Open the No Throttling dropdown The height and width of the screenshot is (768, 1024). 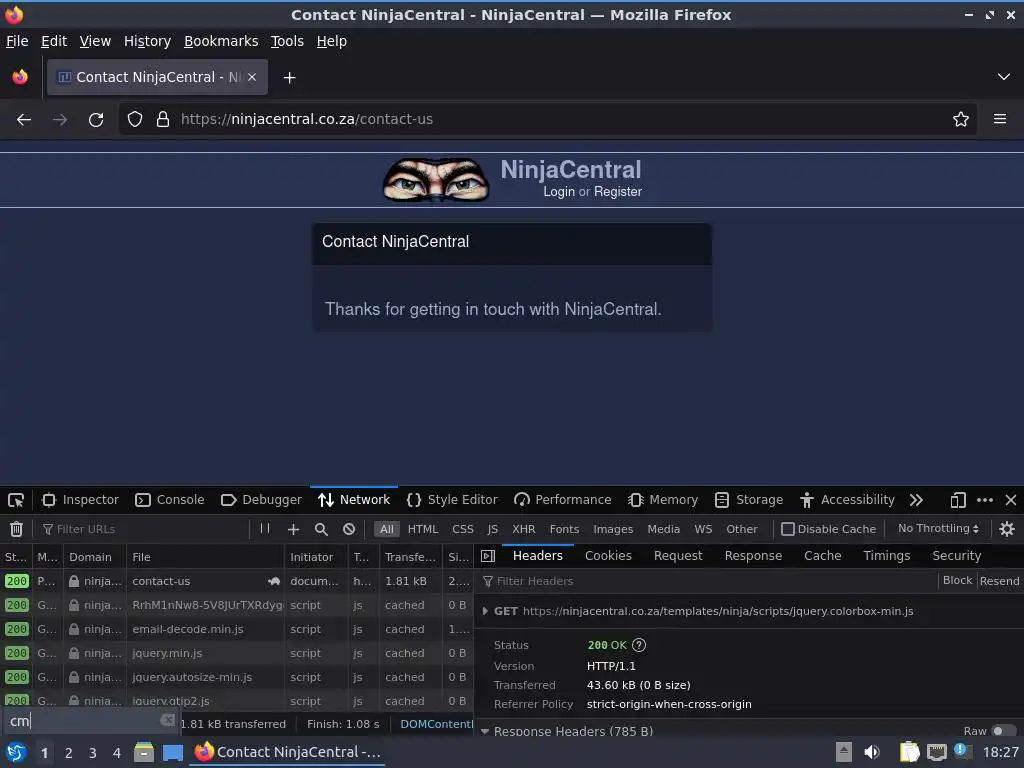[x=938, y=528]
